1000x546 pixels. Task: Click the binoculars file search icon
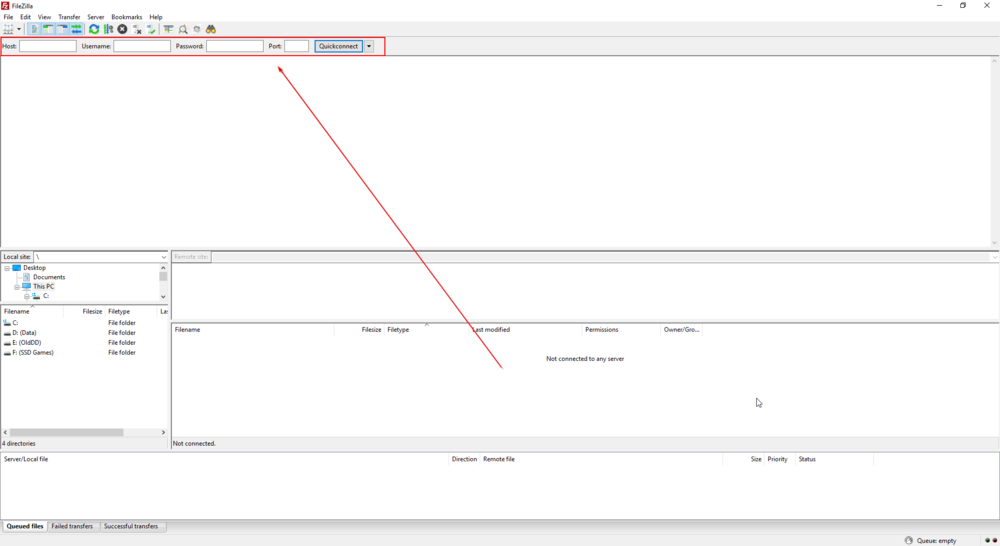pyautogui.click(x=211, y=30)
